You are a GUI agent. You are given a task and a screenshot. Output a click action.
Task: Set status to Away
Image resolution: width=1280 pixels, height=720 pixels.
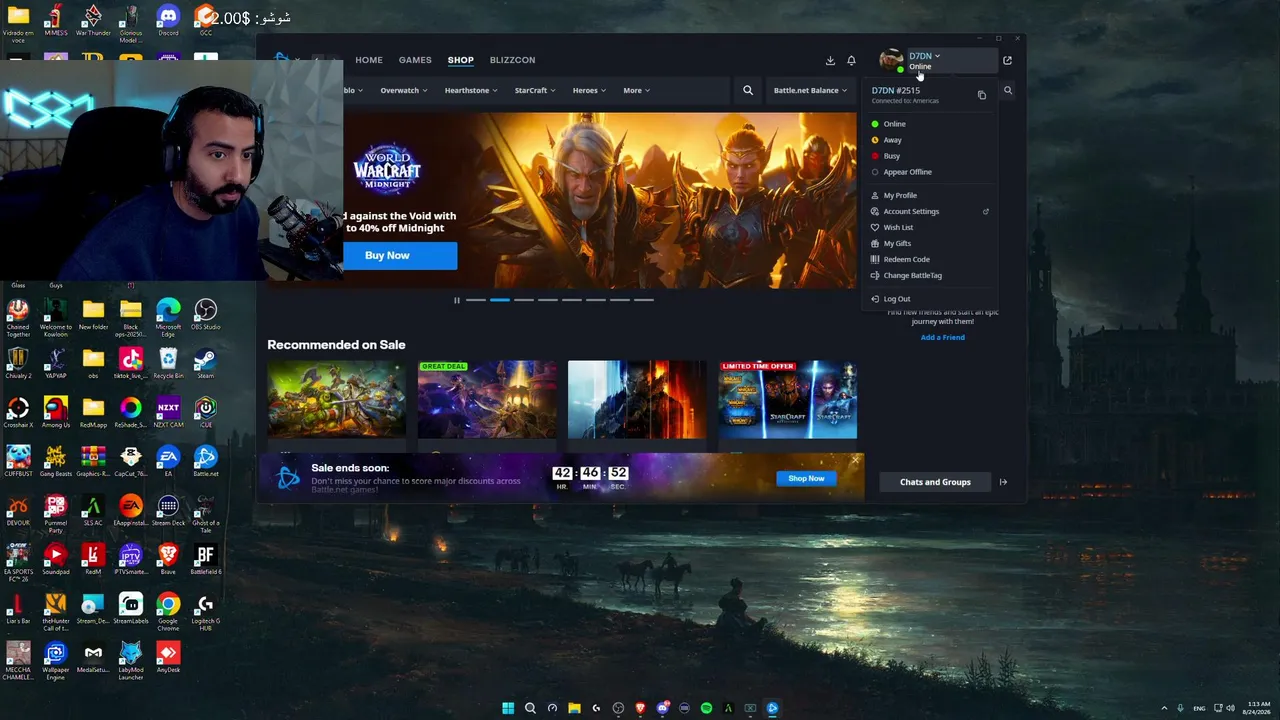[893, 140]
